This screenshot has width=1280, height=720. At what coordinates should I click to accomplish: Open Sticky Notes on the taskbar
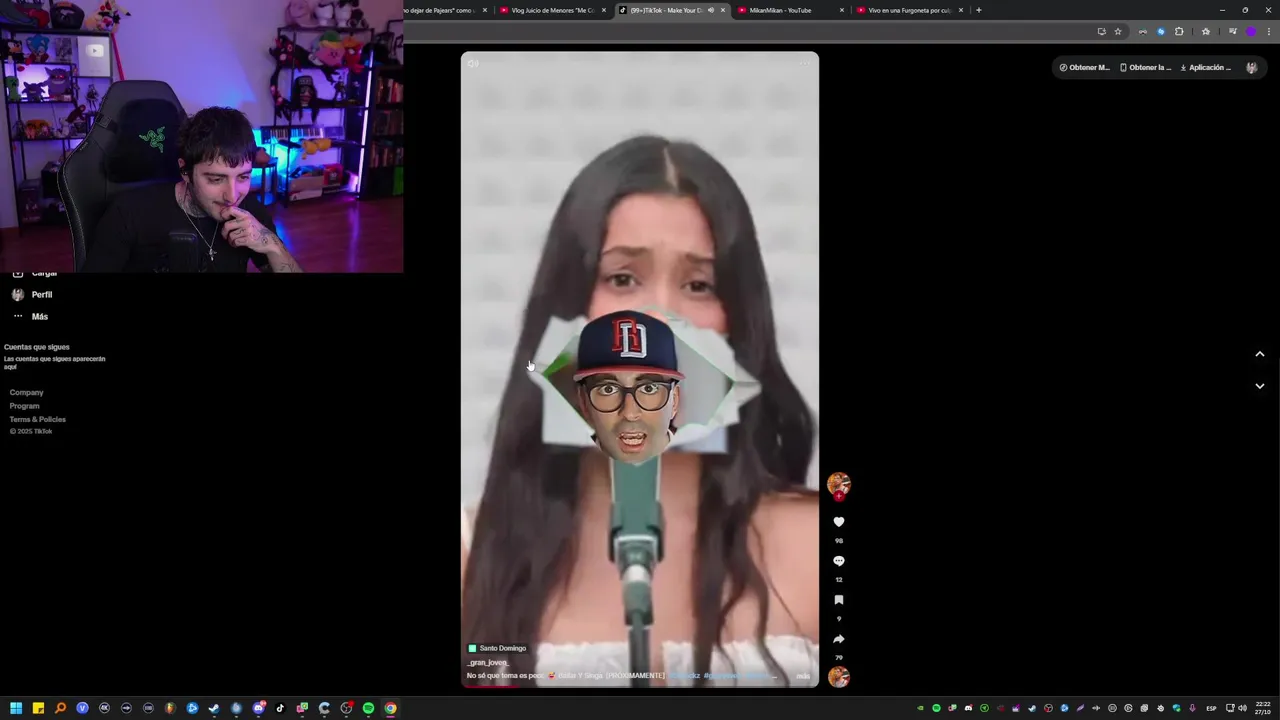click(38, 708)
